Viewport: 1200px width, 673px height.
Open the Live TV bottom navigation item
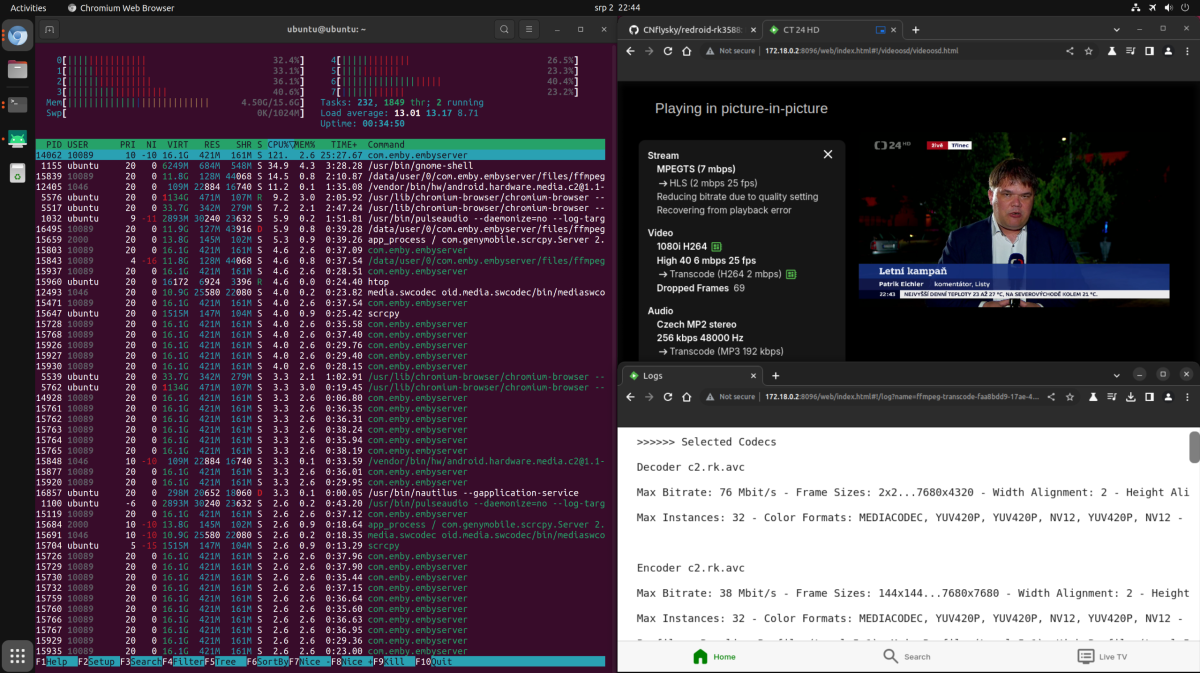point(1101,656)
